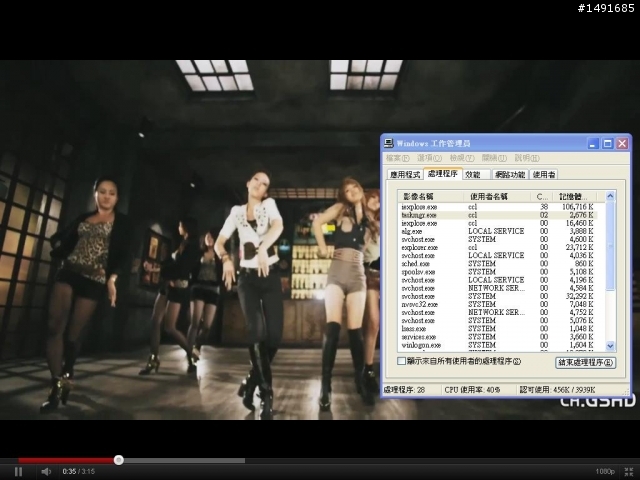This screenshot has width=640, height=480.
Task: Select the svchost.exe row using 4,600 K
Action: tap(498, 240)
